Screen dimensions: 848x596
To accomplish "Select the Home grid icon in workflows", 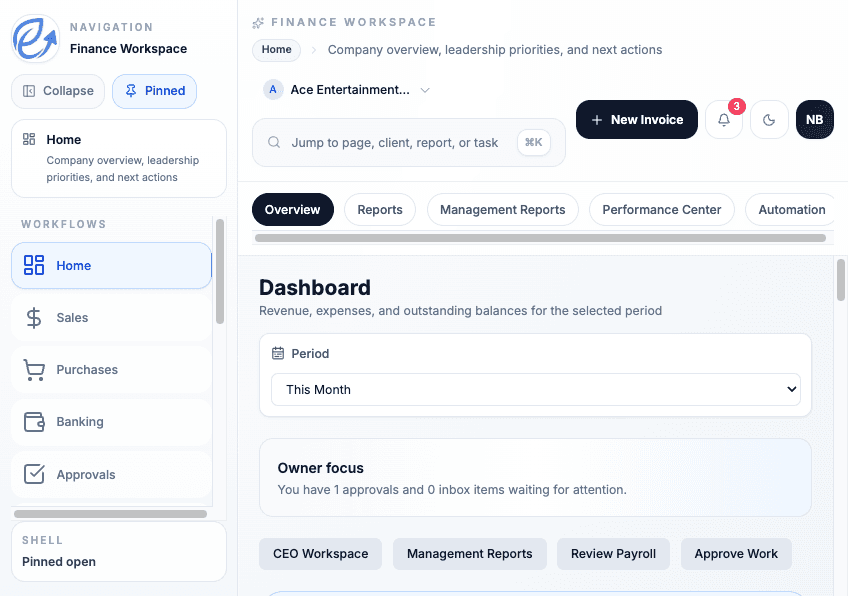I will click(33, 265).
